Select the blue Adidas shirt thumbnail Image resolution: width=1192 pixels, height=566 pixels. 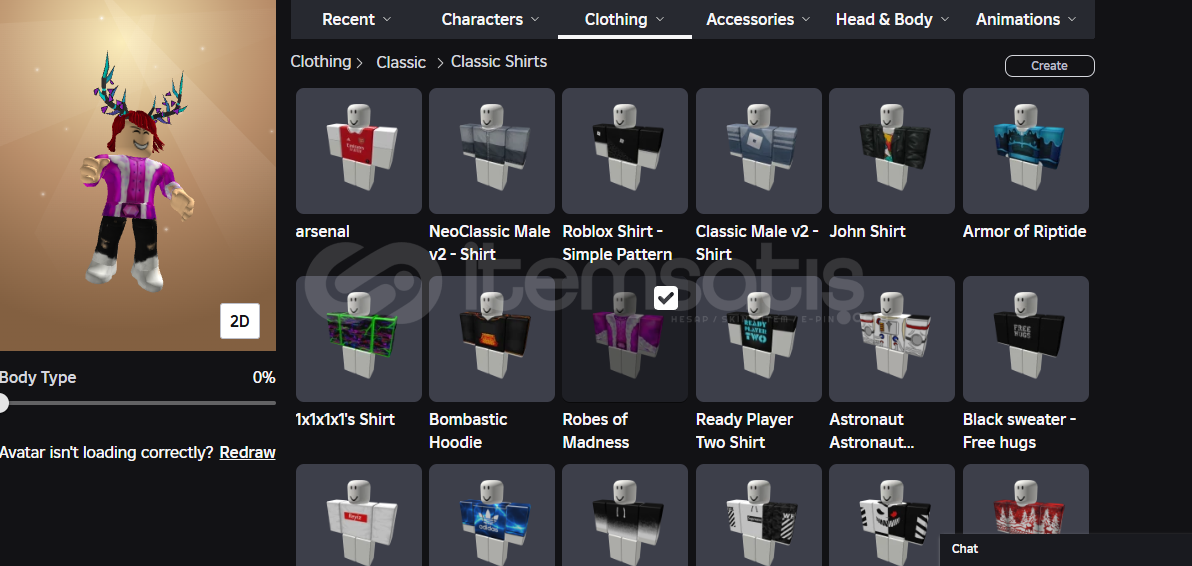pyautogui.click(x=492, y=515)
